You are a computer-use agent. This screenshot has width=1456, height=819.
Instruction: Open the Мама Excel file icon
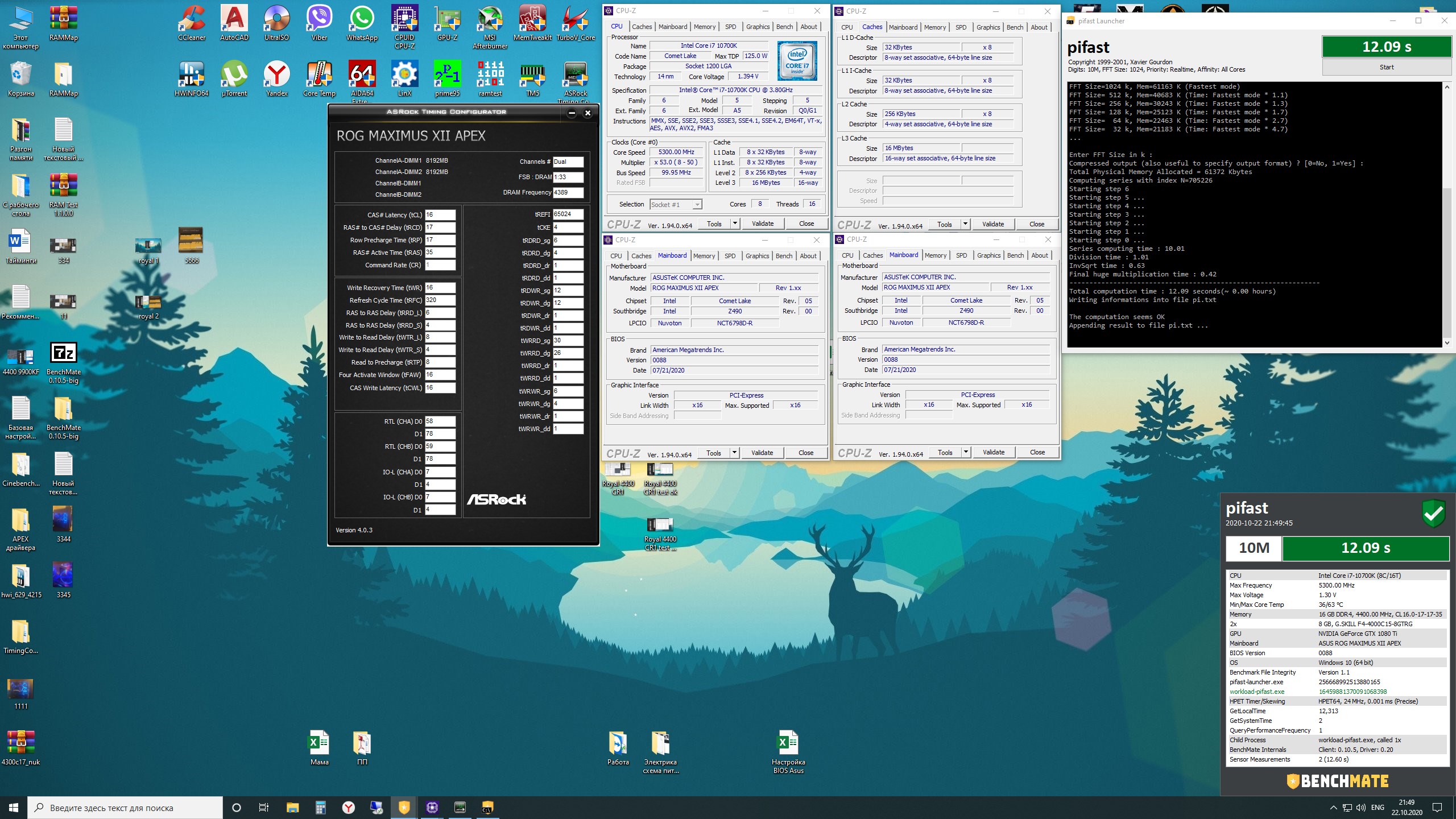pos(319,747)
